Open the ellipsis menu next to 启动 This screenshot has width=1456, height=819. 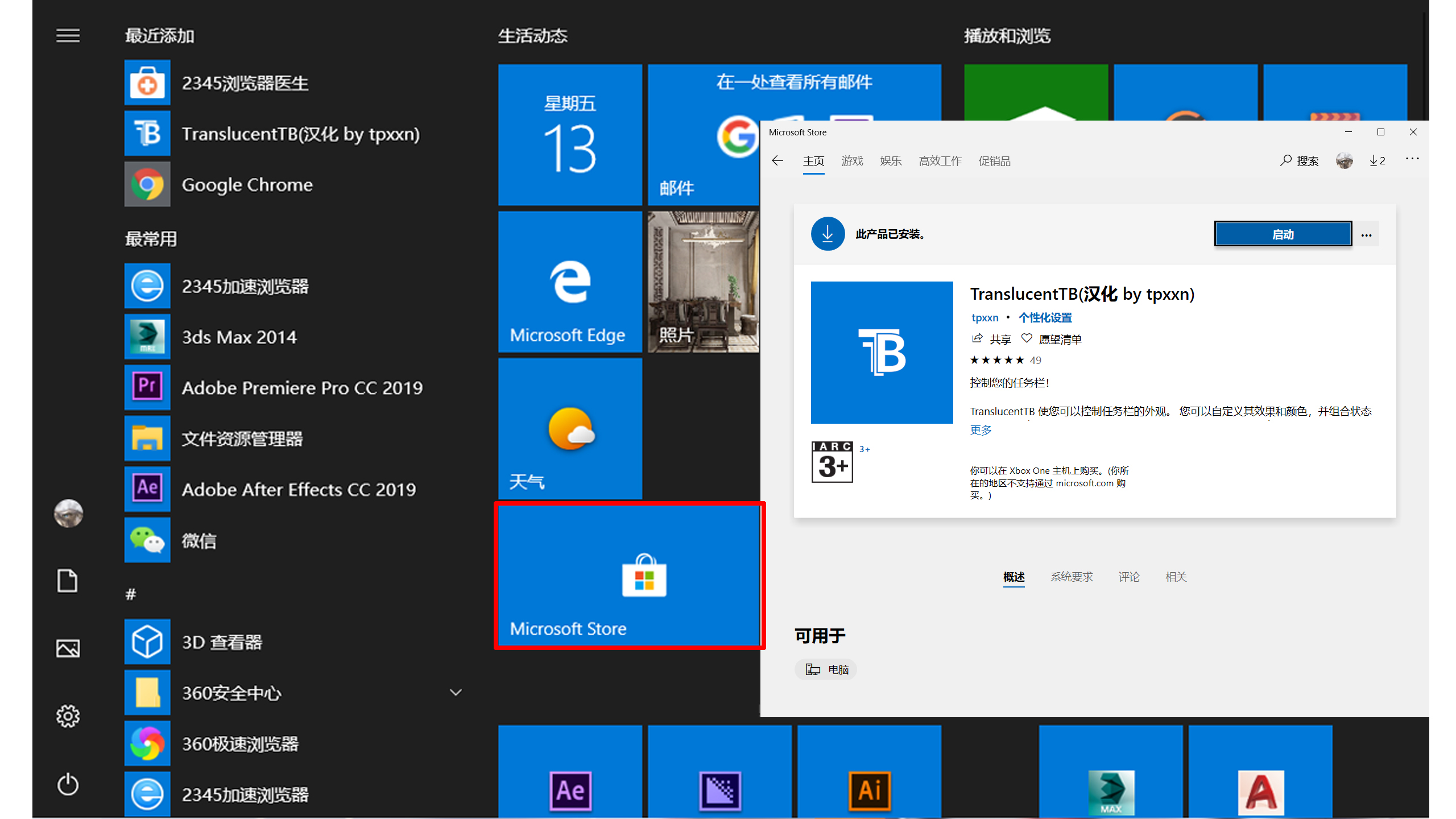point(1366,234)
